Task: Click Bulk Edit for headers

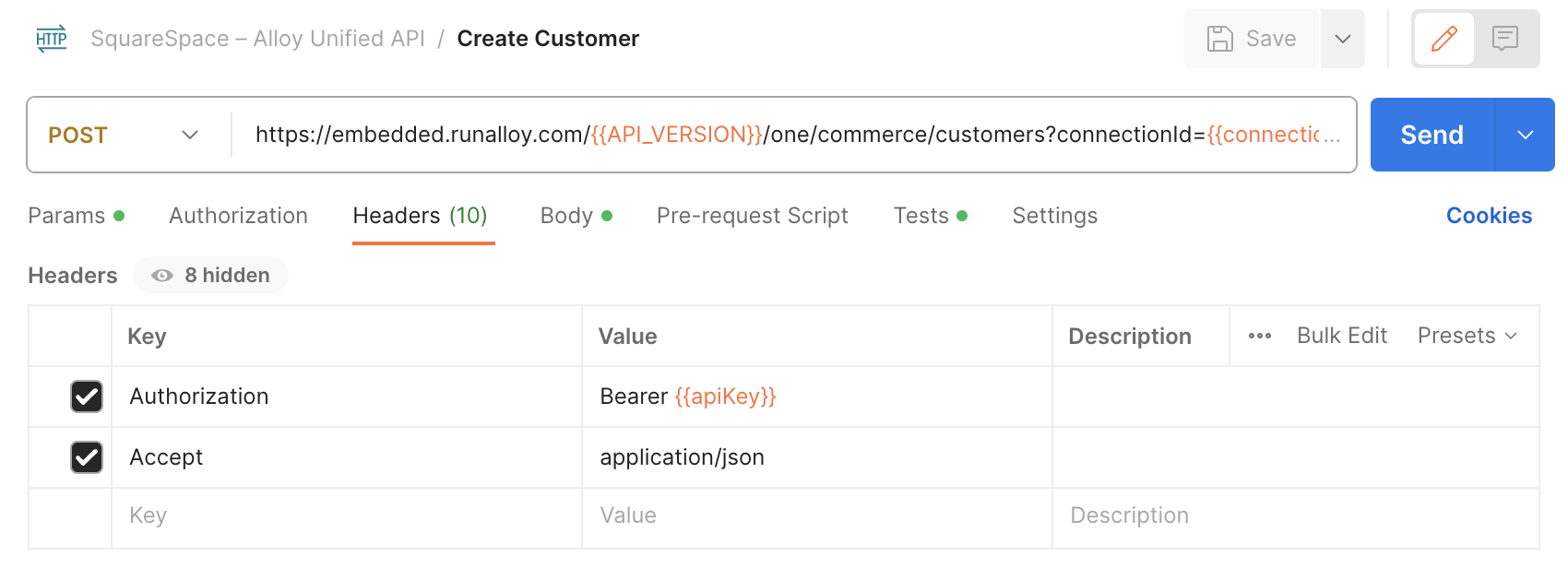Action: (x=1341, y=336)
